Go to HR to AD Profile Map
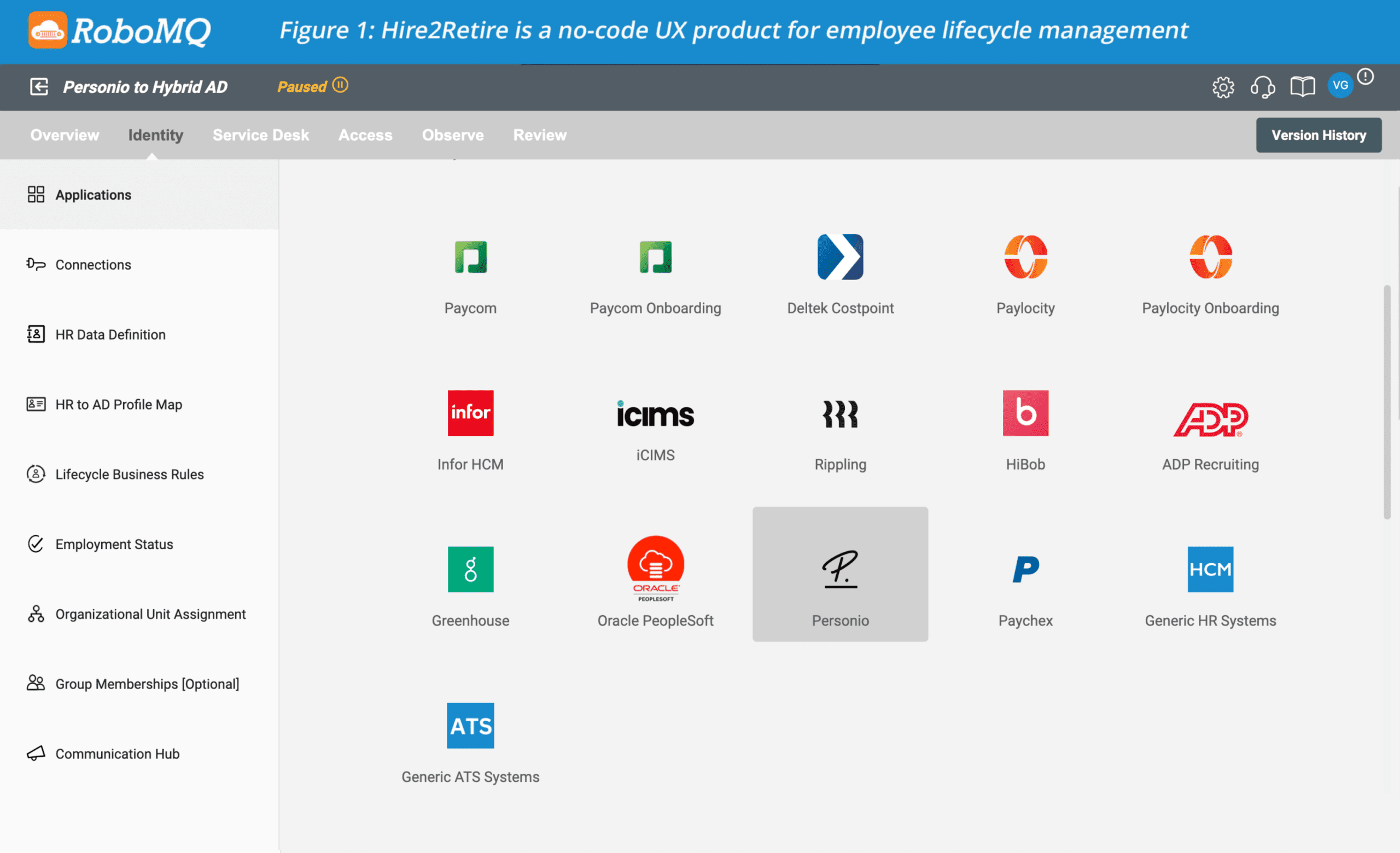The width and height of the screenshot is (1400, 853). [x=118, y=404]
